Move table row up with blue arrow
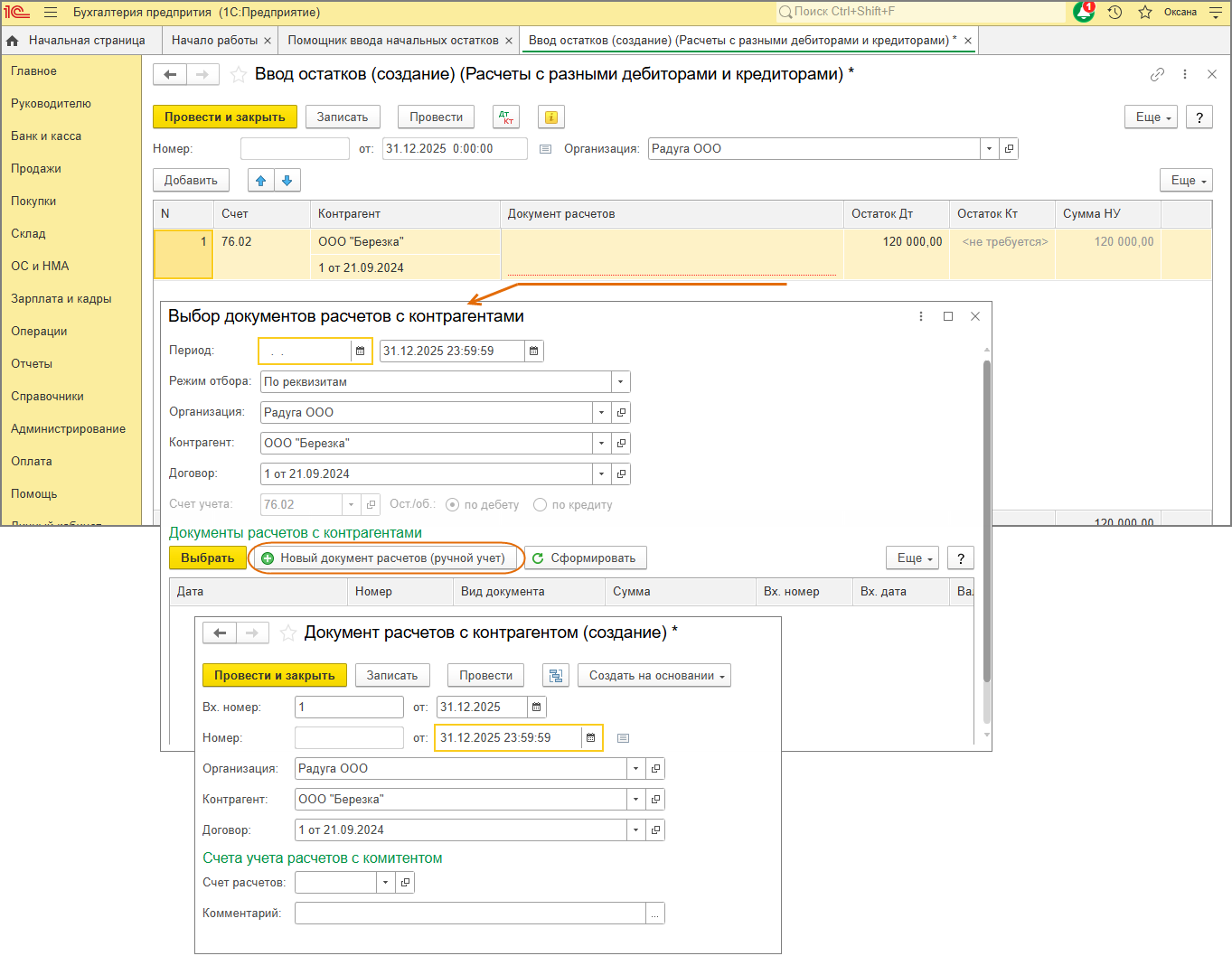1232x956 pixels. click(x=260, y=181)
